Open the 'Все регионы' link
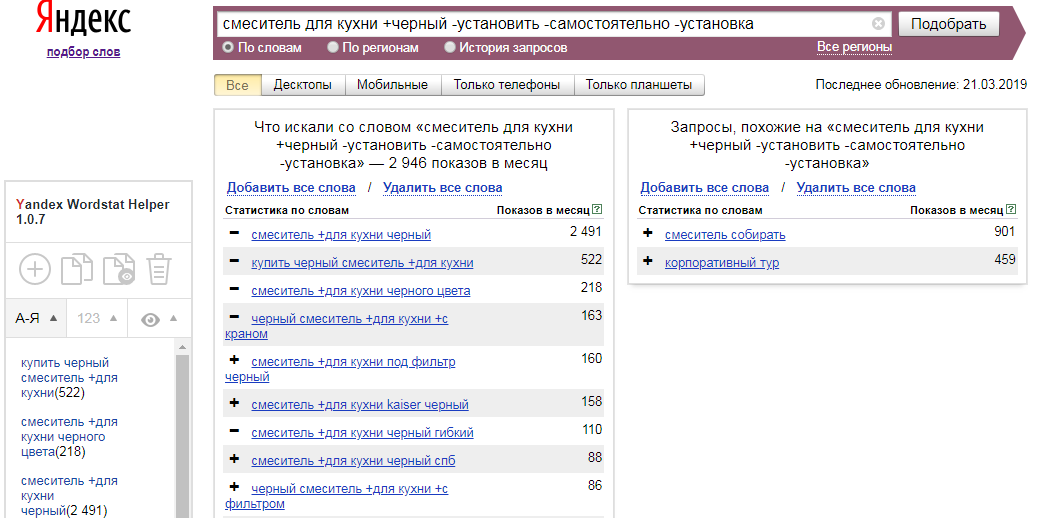Image resolution: width=1043 pixels, height=518 pixels. (854, 47)
